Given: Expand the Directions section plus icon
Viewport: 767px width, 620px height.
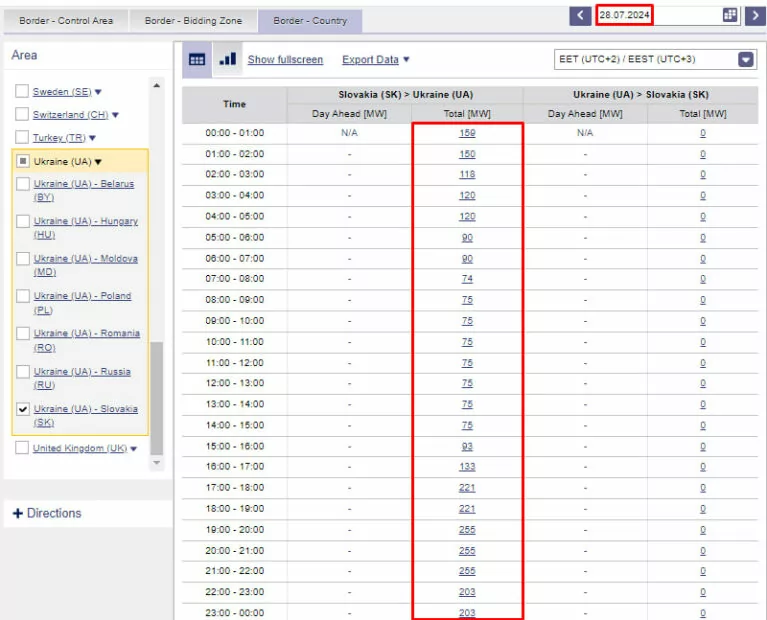Looking at the screenshot, I should [x=18, y=513].
